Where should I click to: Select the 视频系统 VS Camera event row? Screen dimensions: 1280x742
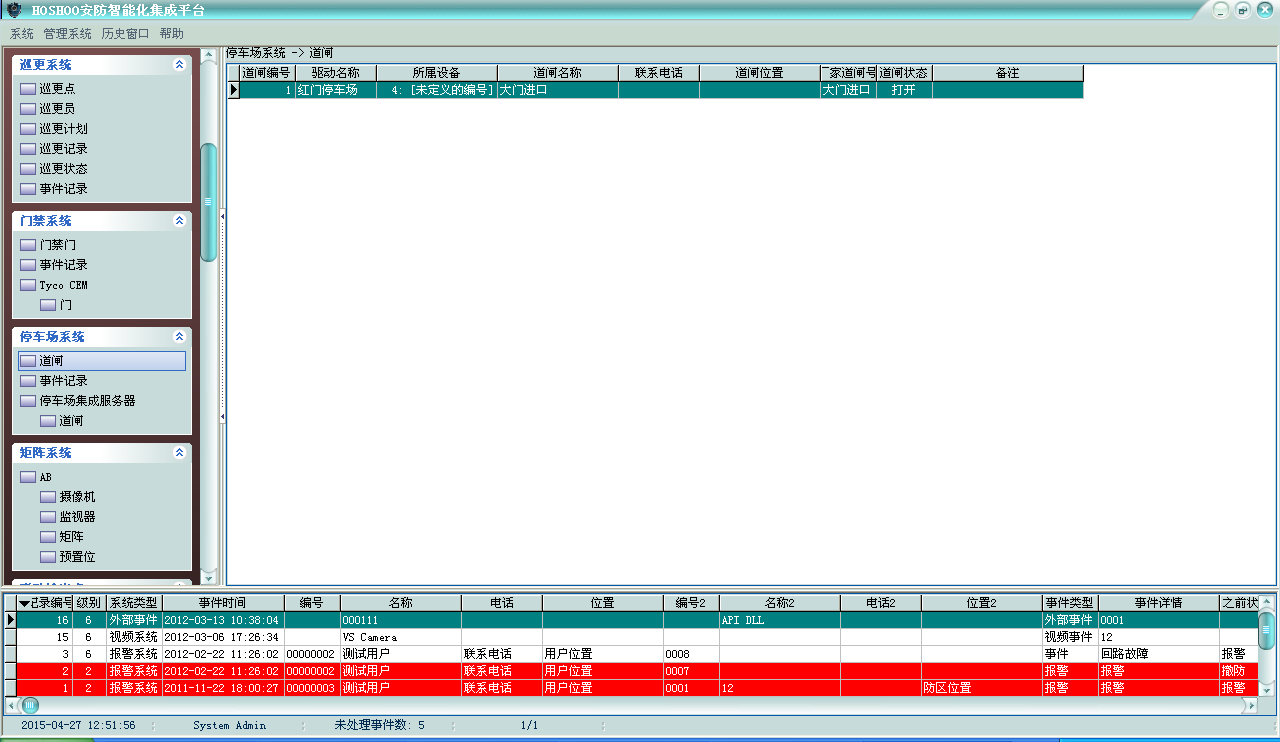tap(400, 637)
